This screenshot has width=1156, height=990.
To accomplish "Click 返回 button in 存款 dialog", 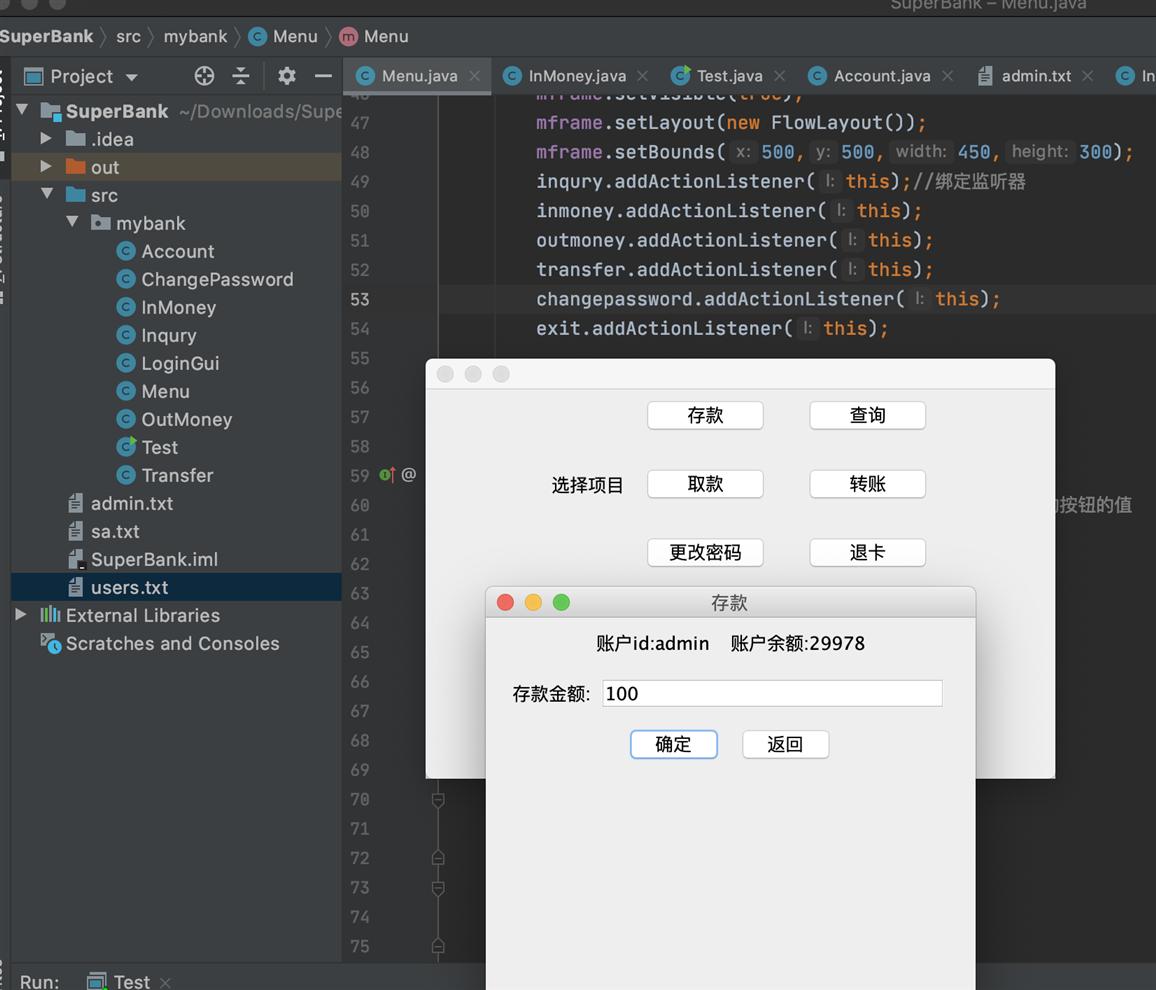I will 785,744.
